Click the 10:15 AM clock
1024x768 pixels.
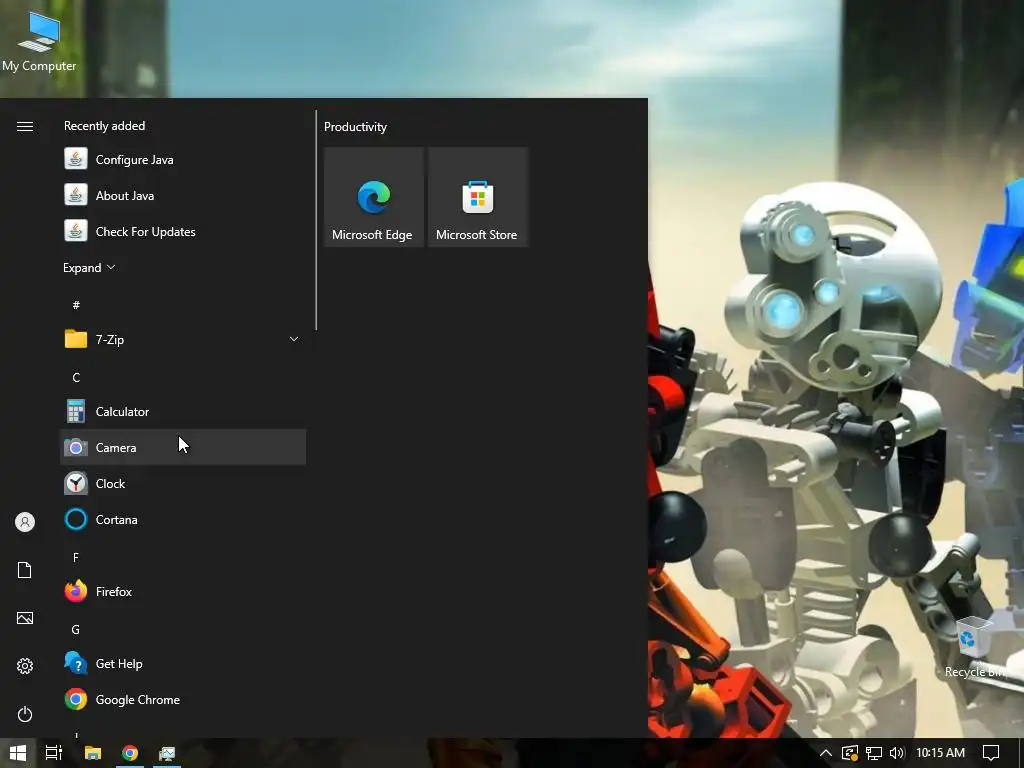tap(940, 753)
